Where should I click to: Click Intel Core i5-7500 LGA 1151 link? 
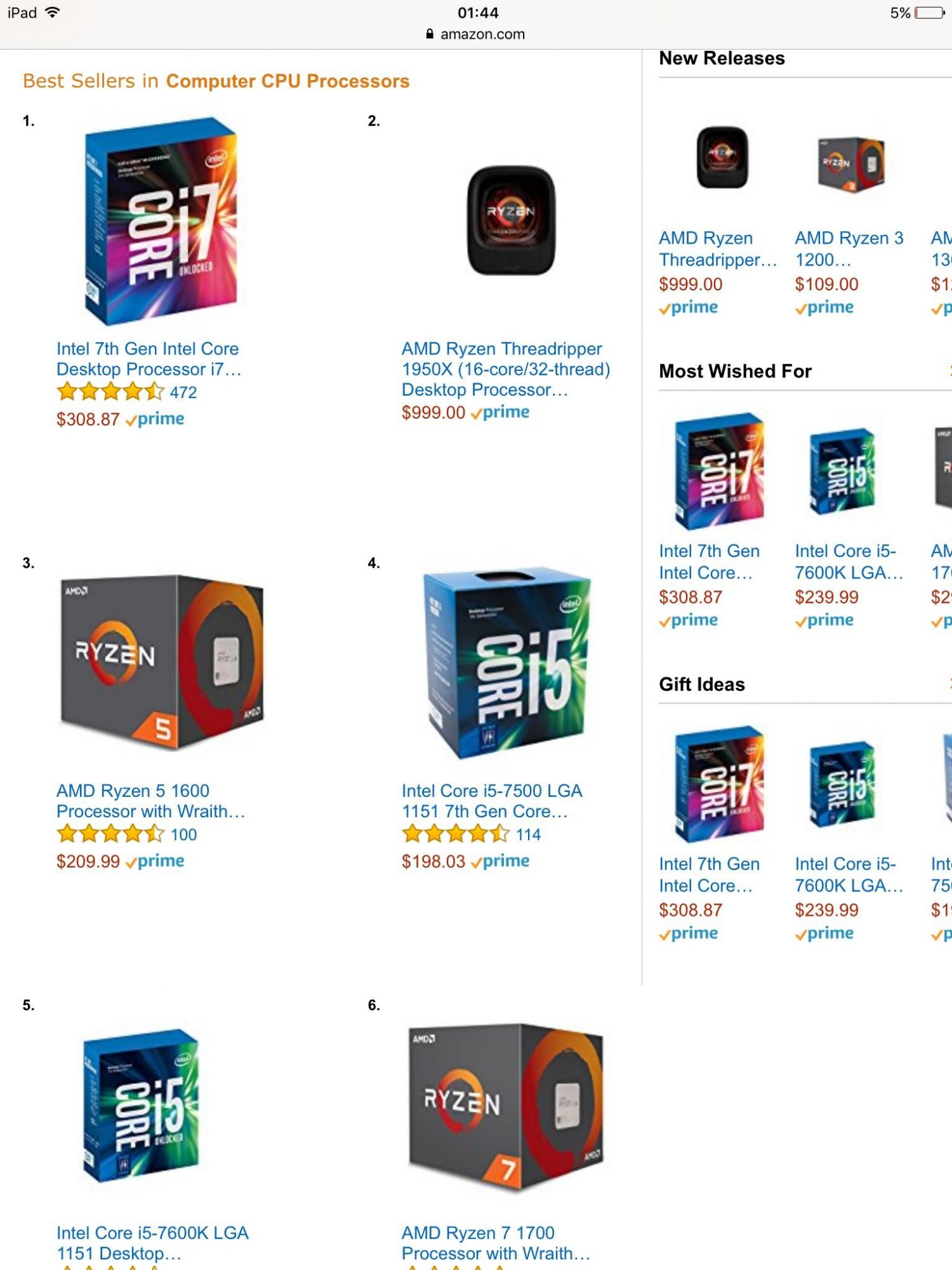492,801
